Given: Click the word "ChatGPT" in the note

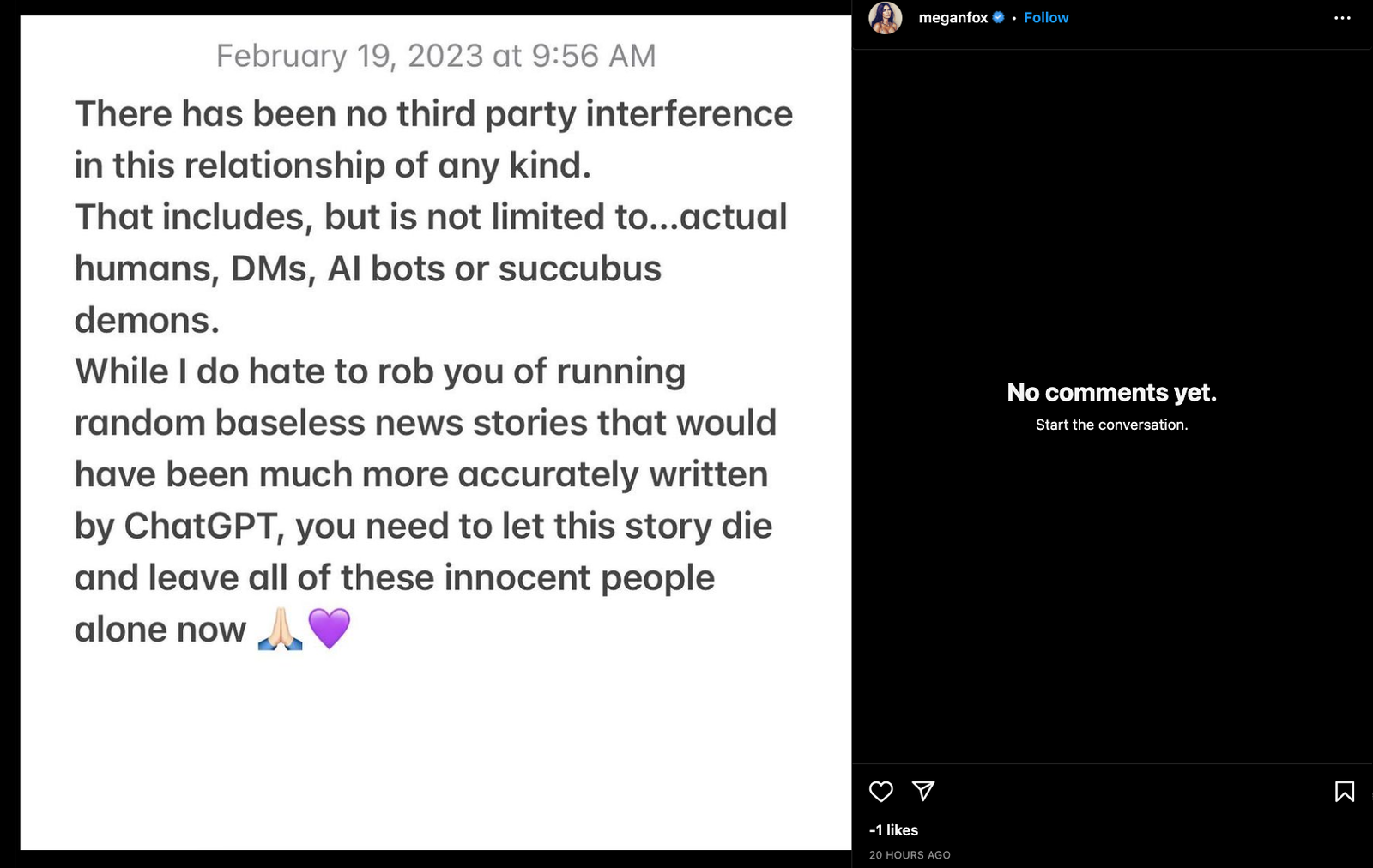Looking at the screenshot, I should [203, 526].
